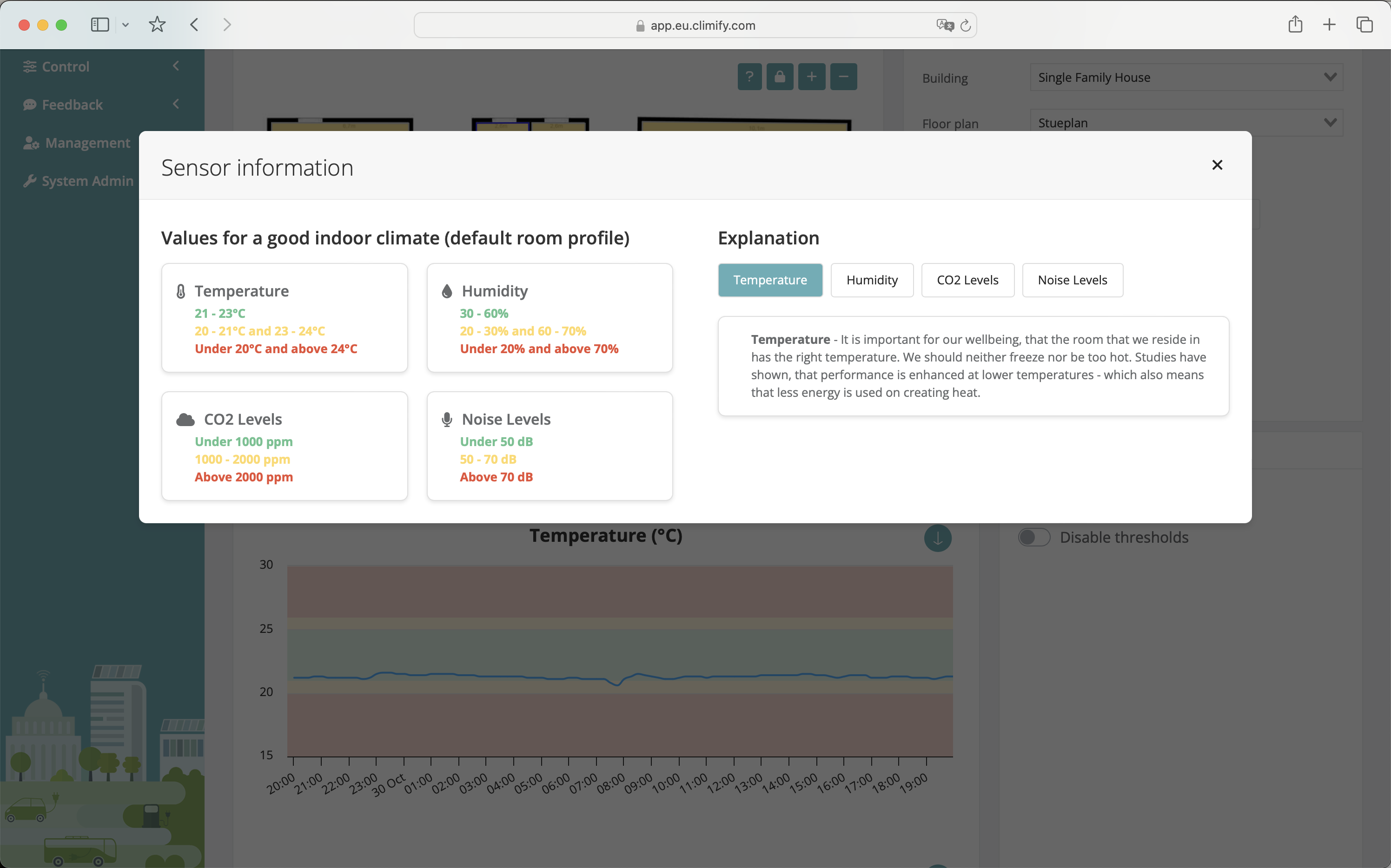Image resolution: width=1391 pixels, height=868 pixels.
Task: Click 'Above 2000 ppm' red CO2 value
Action: pyautogui.click(x=244, y=477)
